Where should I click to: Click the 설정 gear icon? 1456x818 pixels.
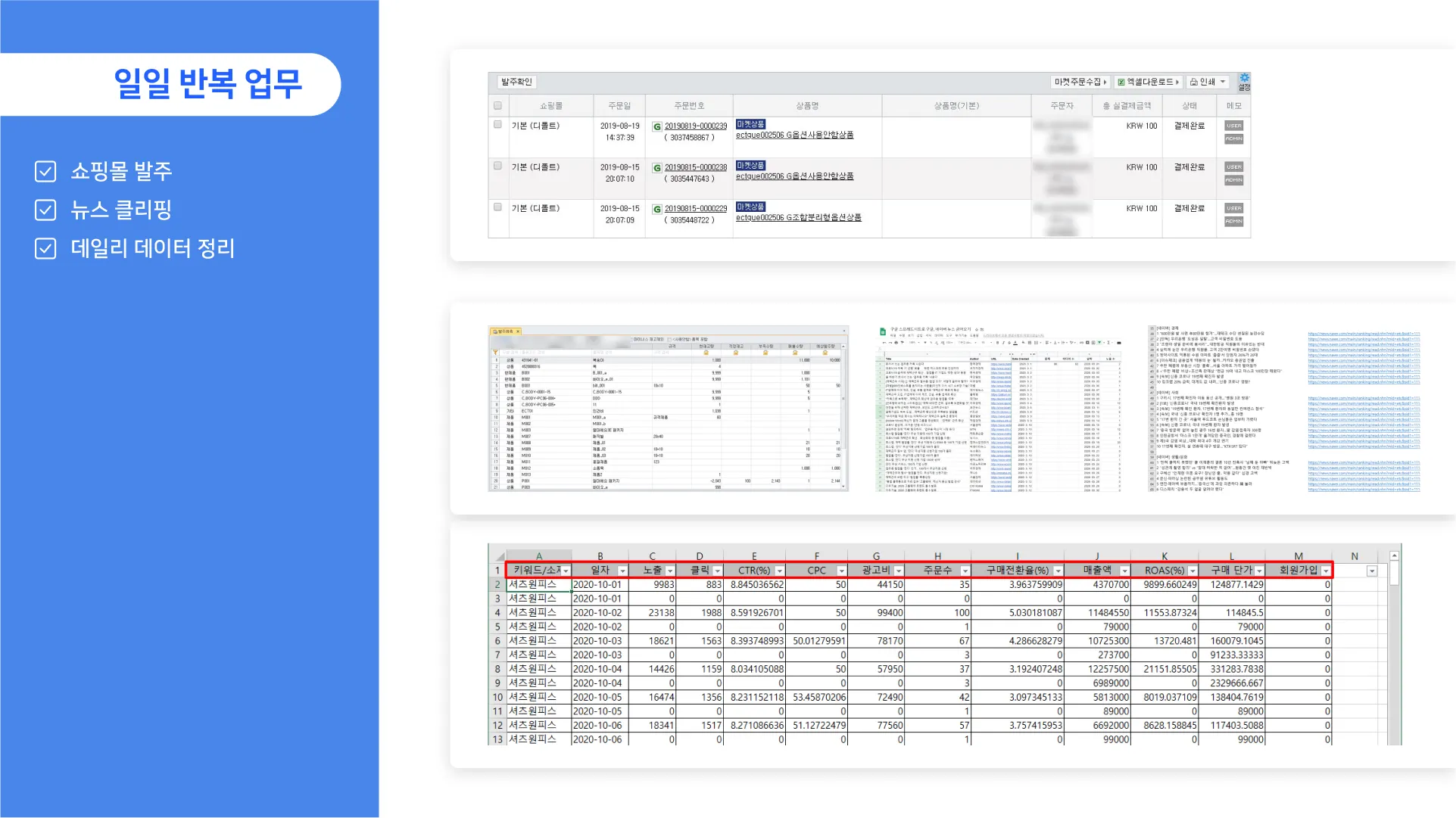(1244, 79)
